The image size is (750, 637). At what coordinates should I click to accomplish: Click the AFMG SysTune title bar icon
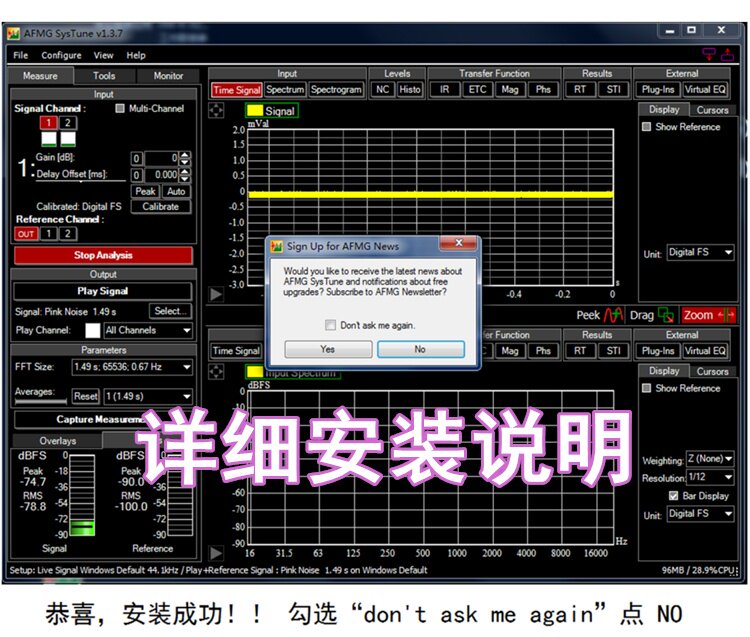click(13, 33)
